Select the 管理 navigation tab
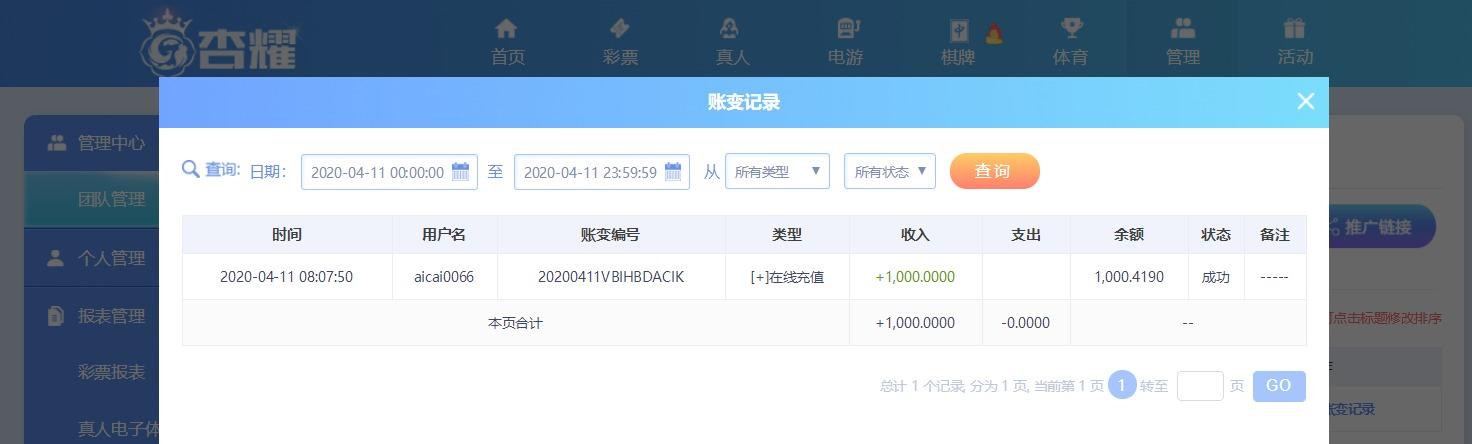 [x=1183, y=42]
